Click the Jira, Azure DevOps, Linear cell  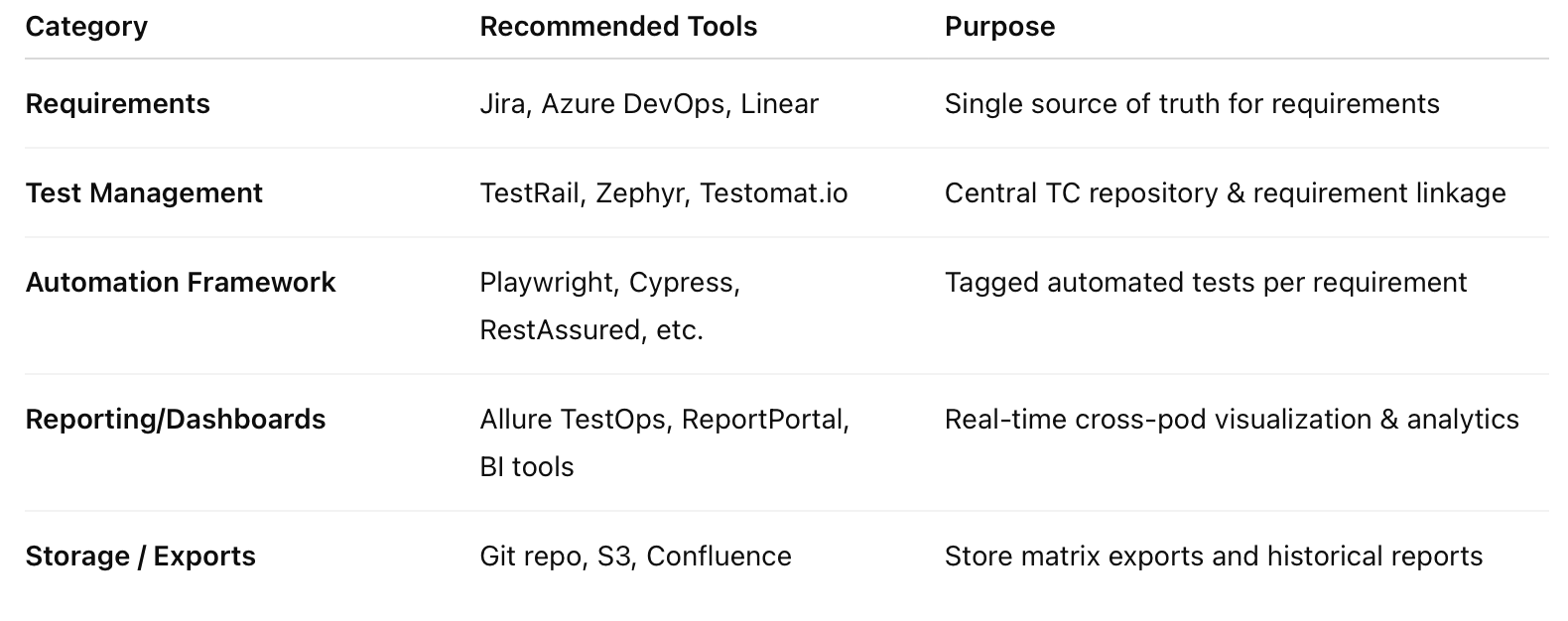pos(648,104)
